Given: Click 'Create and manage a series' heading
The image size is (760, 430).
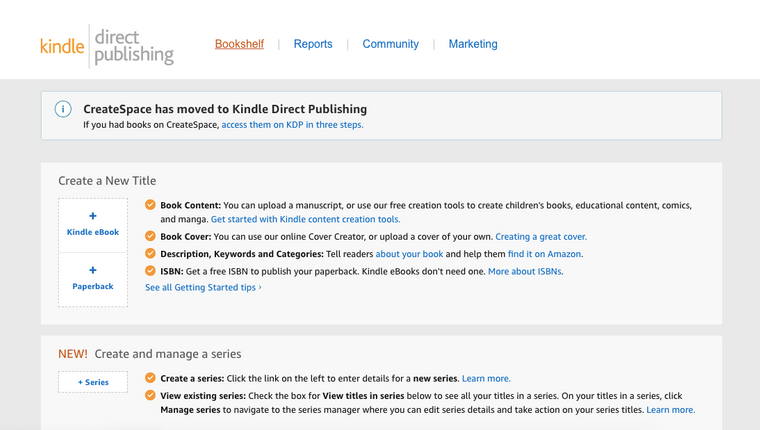Looking at the screenshot, I should tap(168, 354).
